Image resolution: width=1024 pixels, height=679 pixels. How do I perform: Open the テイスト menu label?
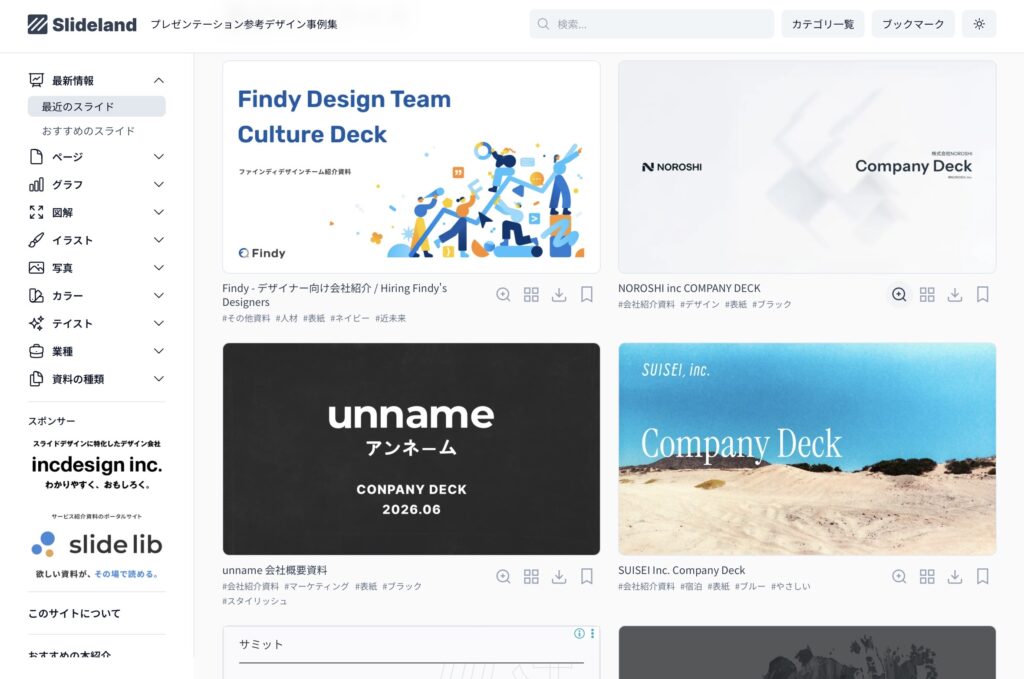point(72,323)
